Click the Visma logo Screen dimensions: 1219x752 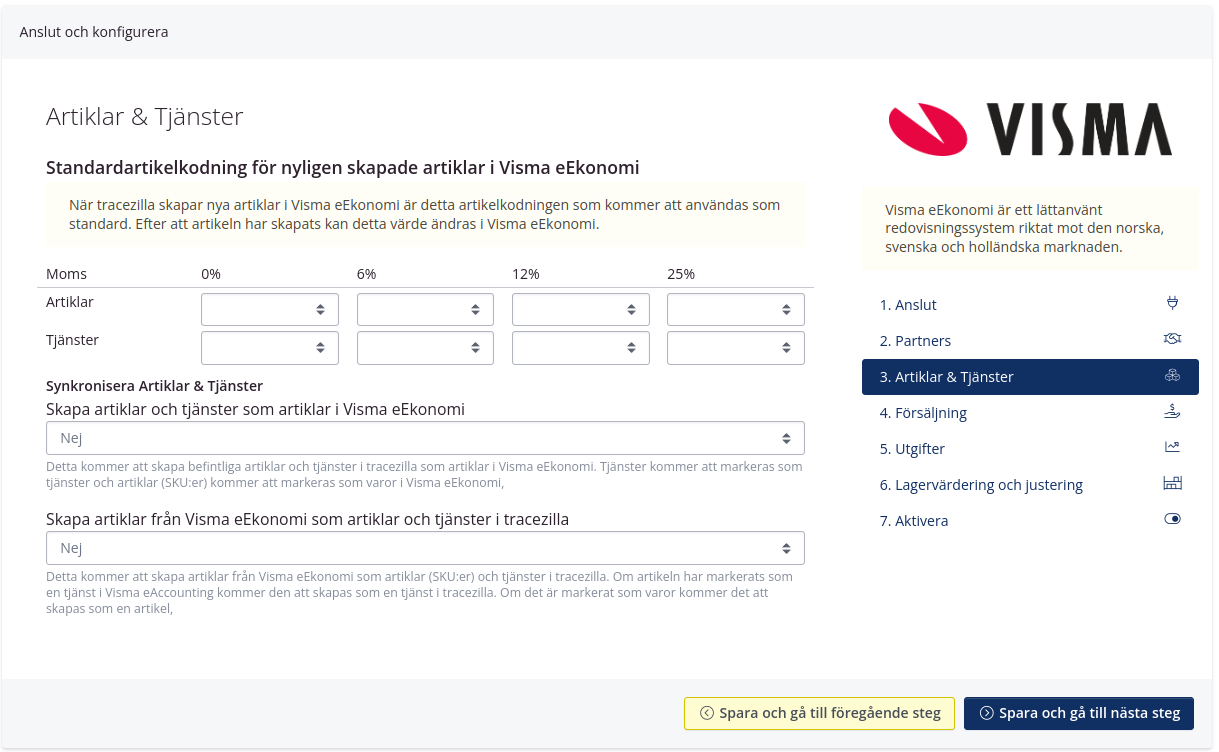(x=1030, y=129)
